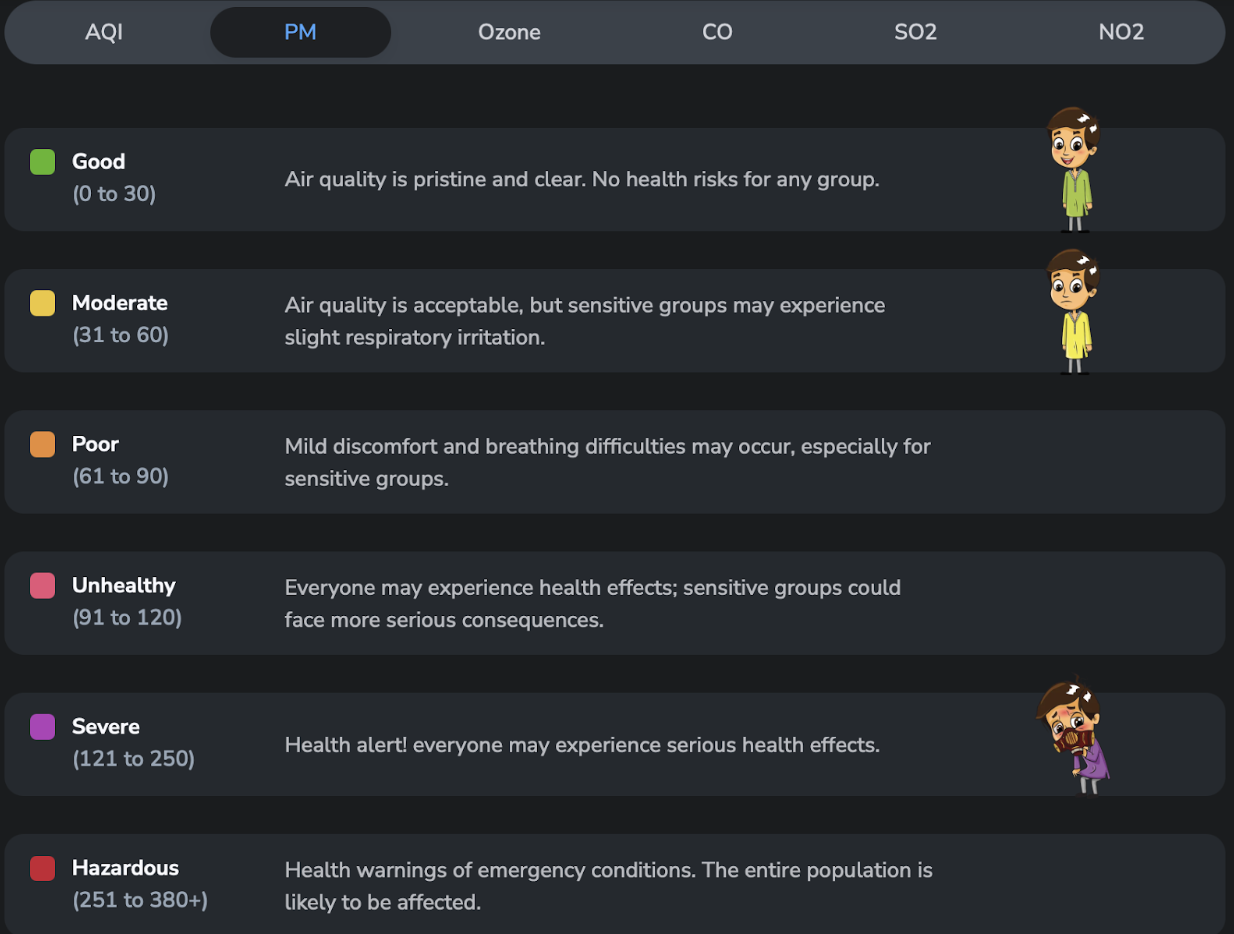The width and height of the screenshot is (1234, 934).
Task: Select the Ozone tab
Action: 509,32
